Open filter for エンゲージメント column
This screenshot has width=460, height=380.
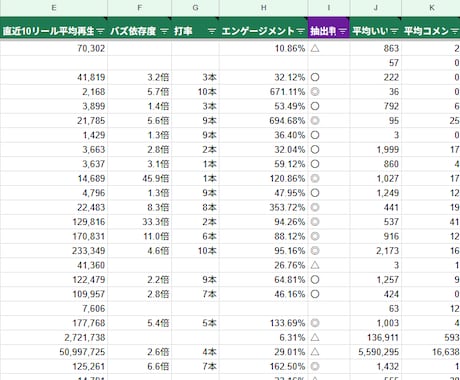click(301, 31)
